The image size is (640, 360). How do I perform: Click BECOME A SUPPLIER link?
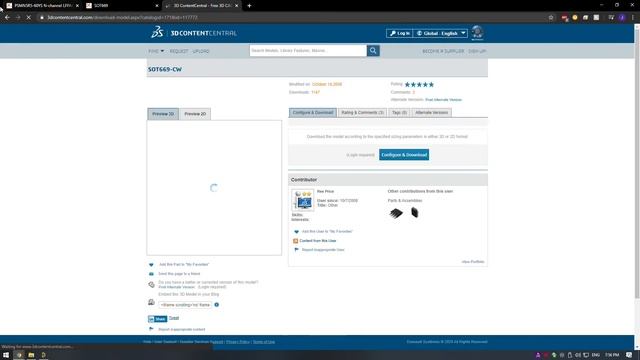pyautogui.click(x=443, y=51)
